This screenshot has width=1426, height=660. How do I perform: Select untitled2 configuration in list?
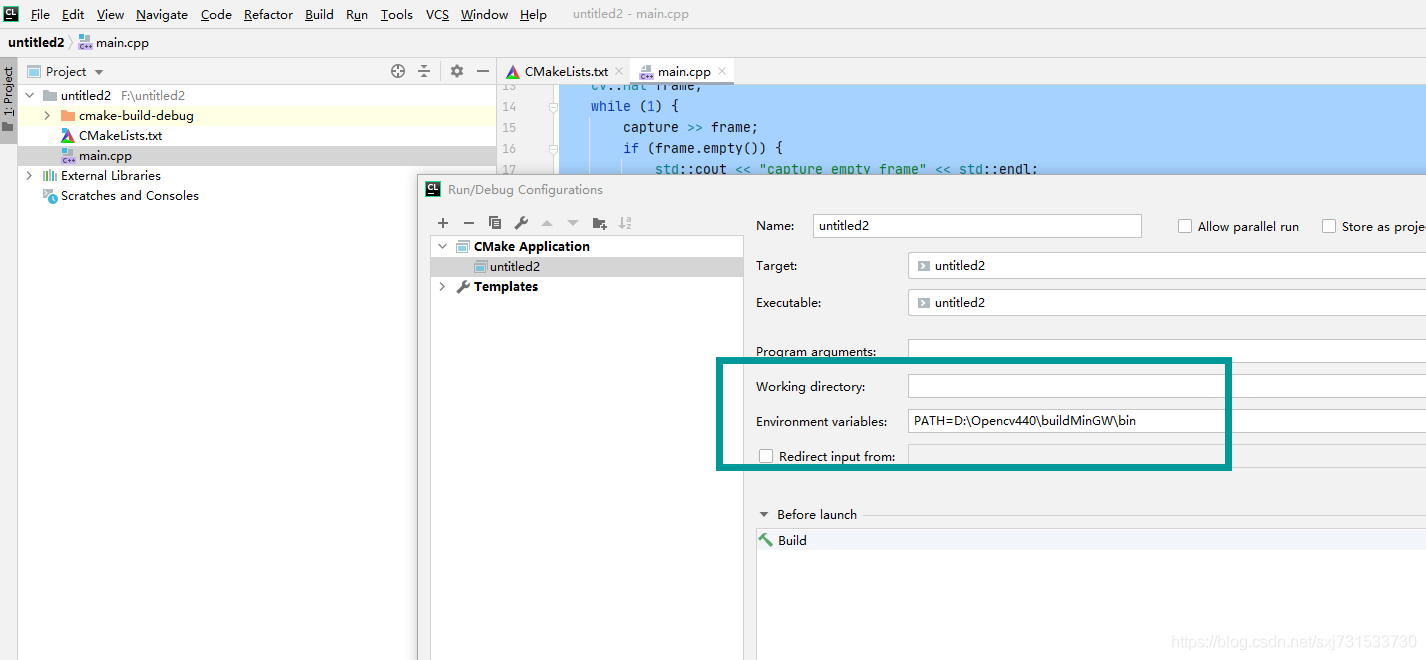pyautogui.click(x=514, y=267)
